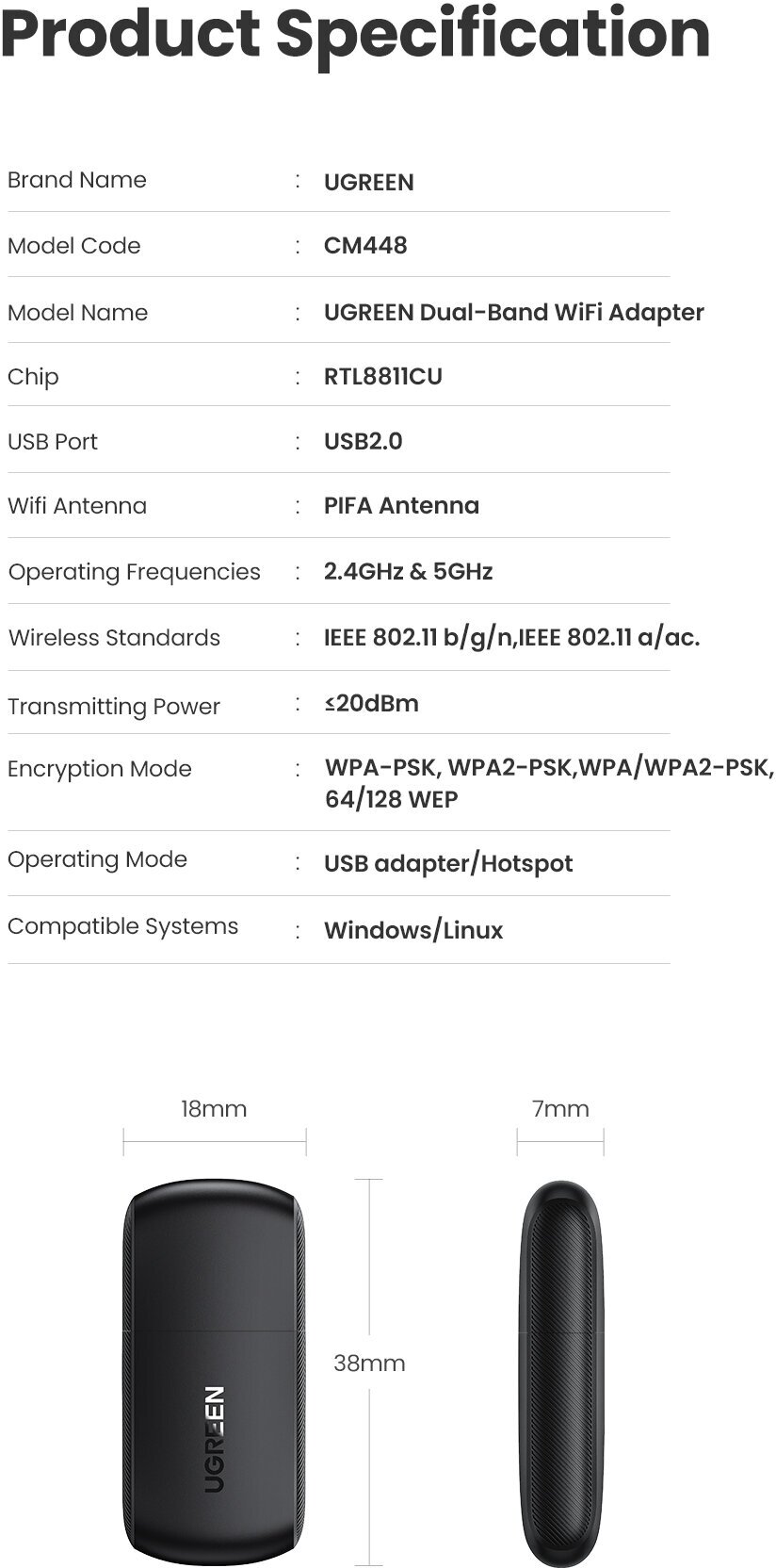Click the PIFA Antenna value

pyautogui.click(x=401, y=506)
